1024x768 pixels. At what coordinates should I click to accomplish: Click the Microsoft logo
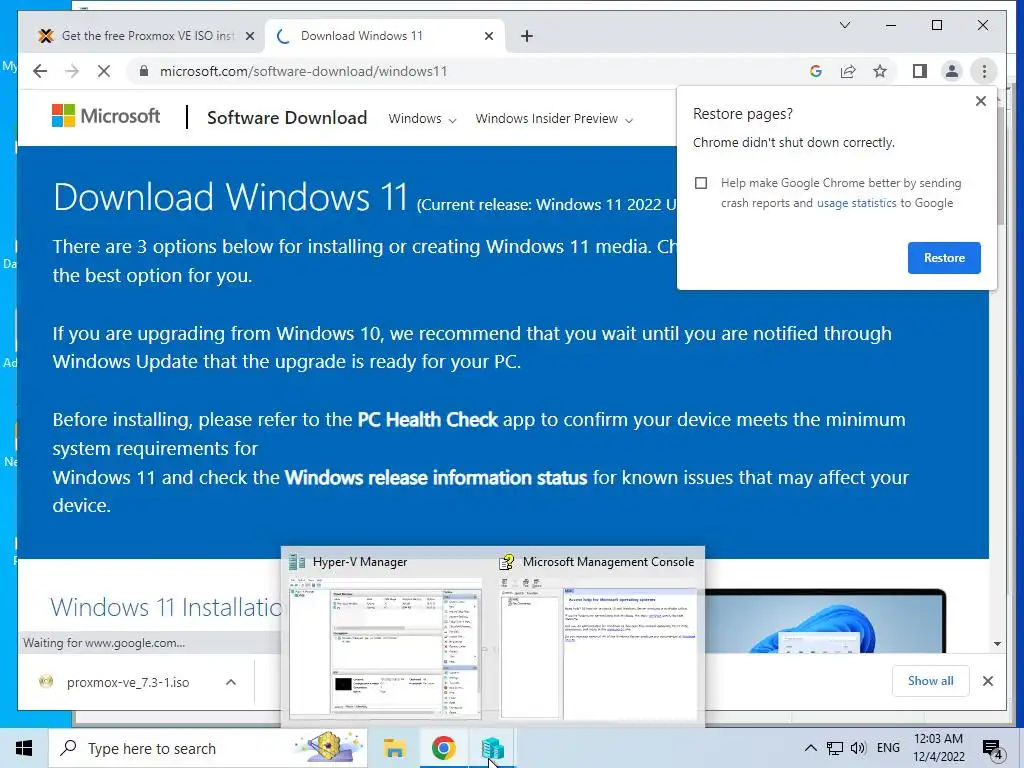point(106,116)
